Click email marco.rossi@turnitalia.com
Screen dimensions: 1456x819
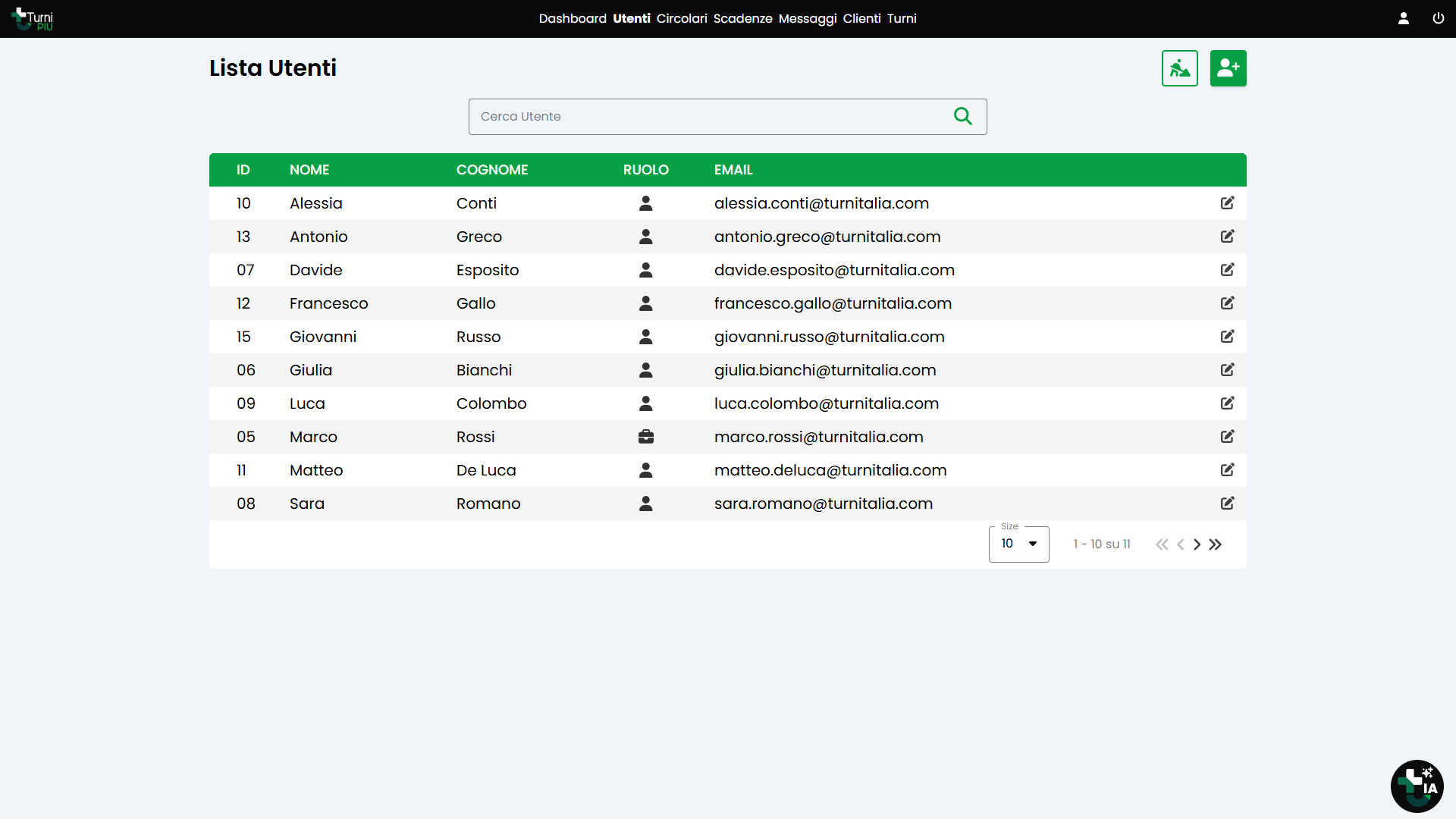[819, 437]
